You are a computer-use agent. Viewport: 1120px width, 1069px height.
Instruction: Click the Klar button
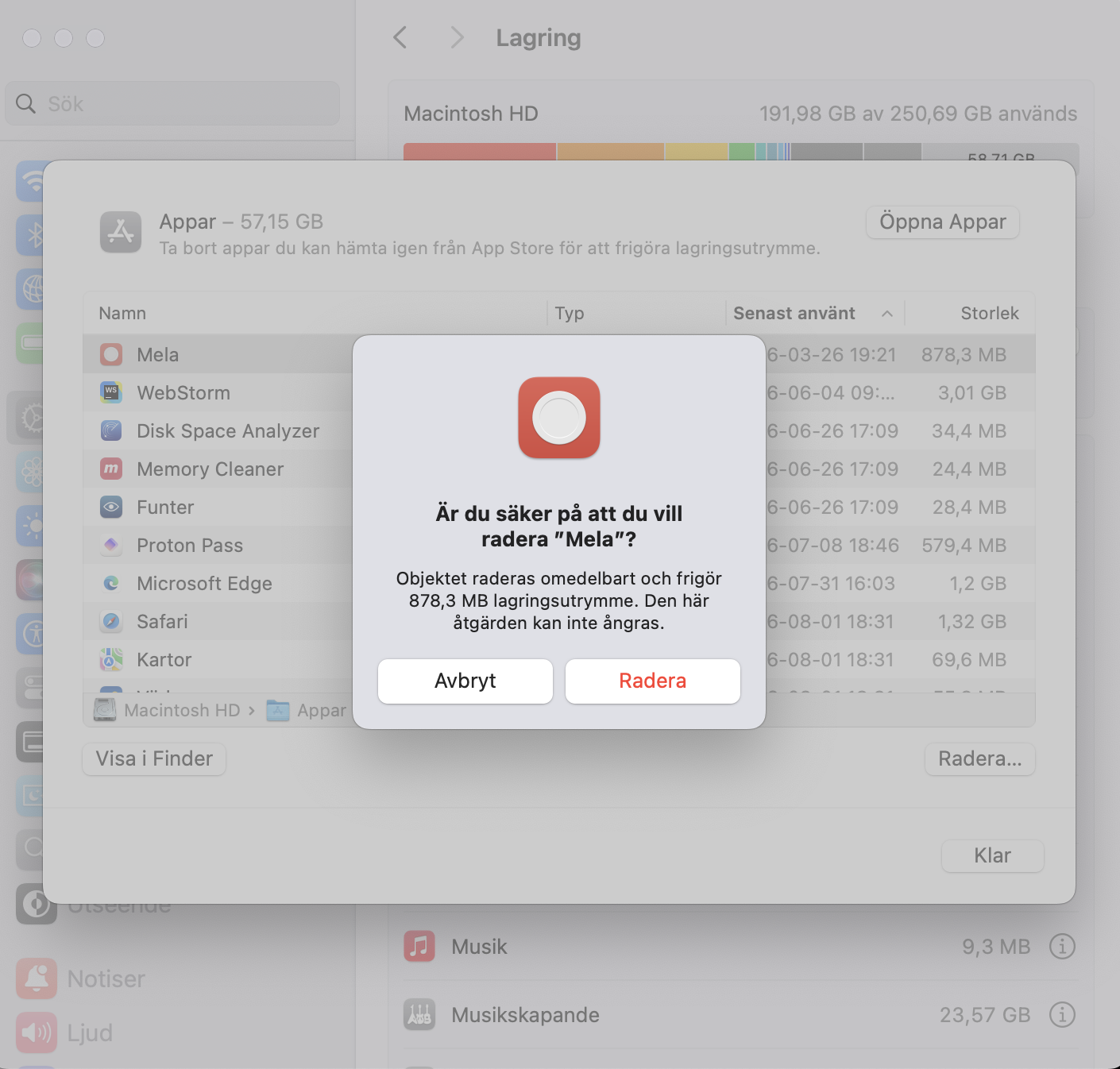992,855
